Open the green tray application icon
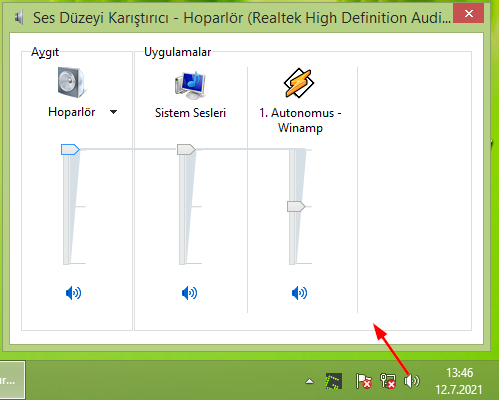Screen dimensions: 499x400 click(334, 381)
